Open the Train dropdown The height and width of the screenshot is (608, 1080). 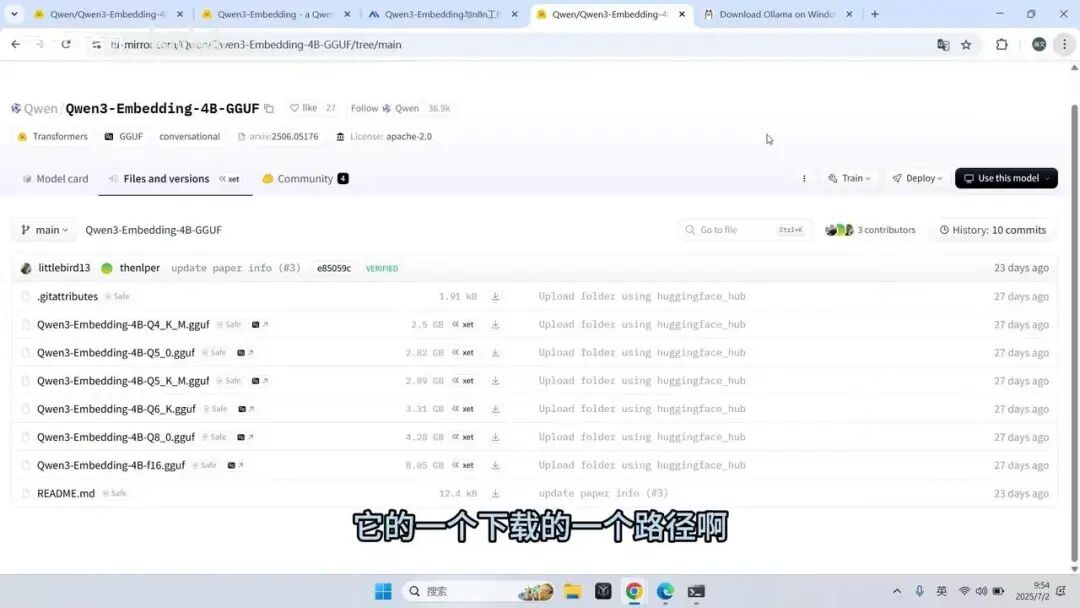coord(849,178)
